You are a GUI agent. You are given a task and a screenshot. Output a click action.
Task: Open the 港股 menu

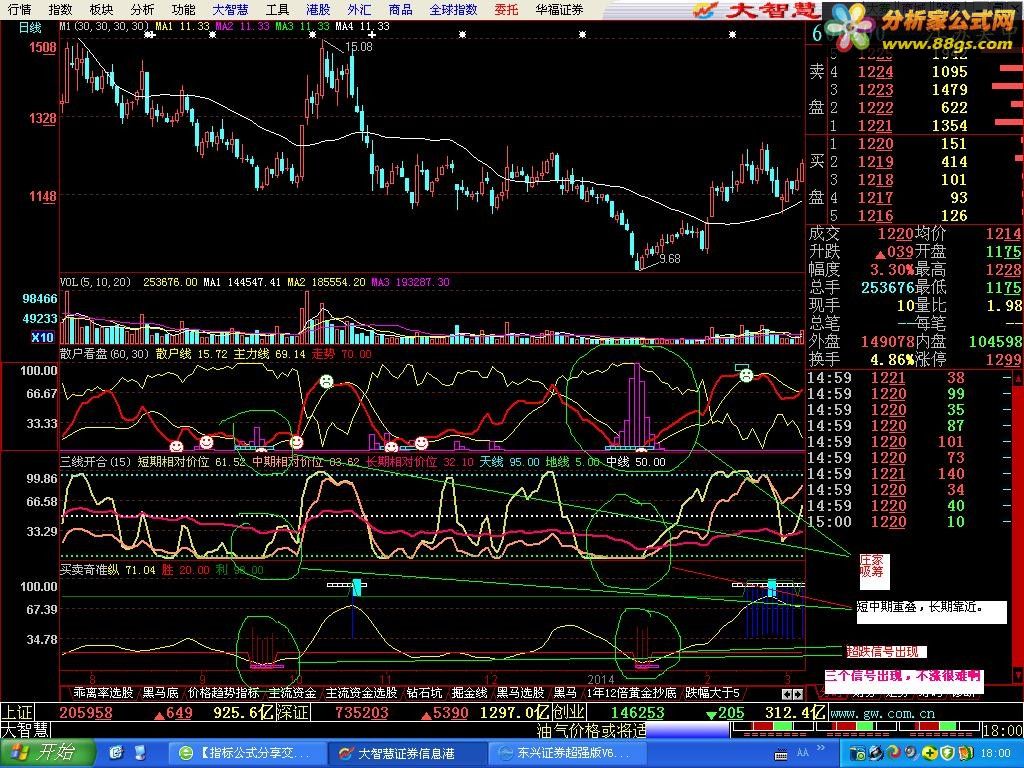click(x=318, y=9)
